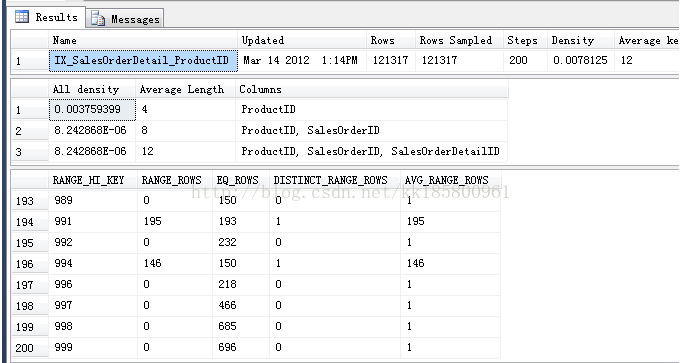This screenshot has width=682, height=363.
Task: Select EQ_ROWS cell 218
Action: [241, 284]
